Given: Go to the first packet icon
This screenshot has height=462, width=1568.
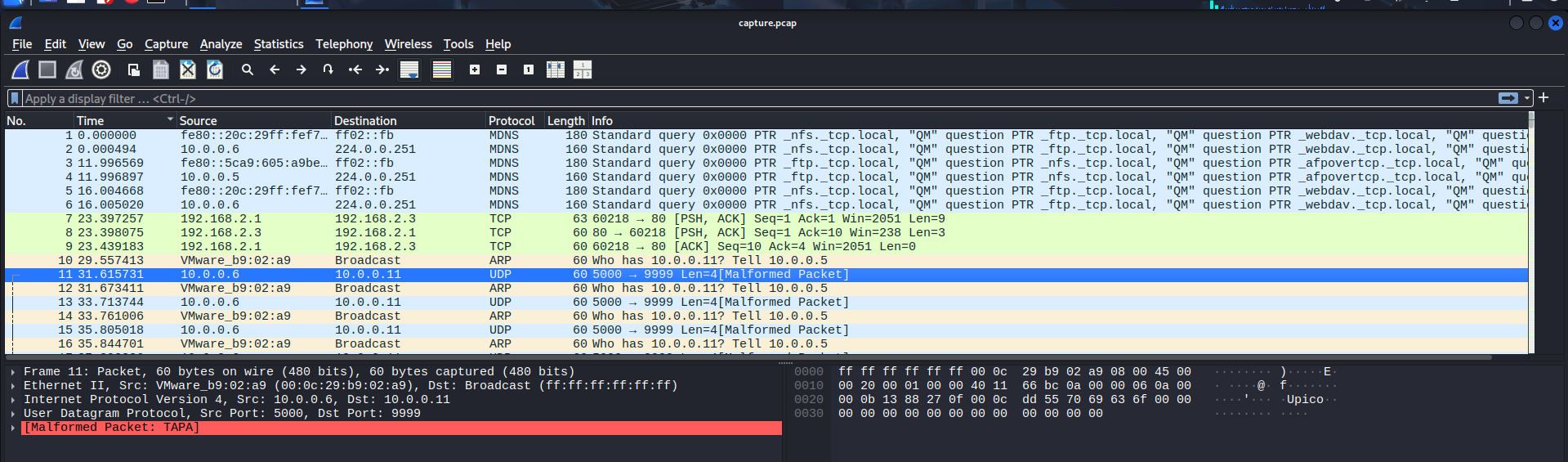Looking at the screenshot, I should [x=355, y=70].
